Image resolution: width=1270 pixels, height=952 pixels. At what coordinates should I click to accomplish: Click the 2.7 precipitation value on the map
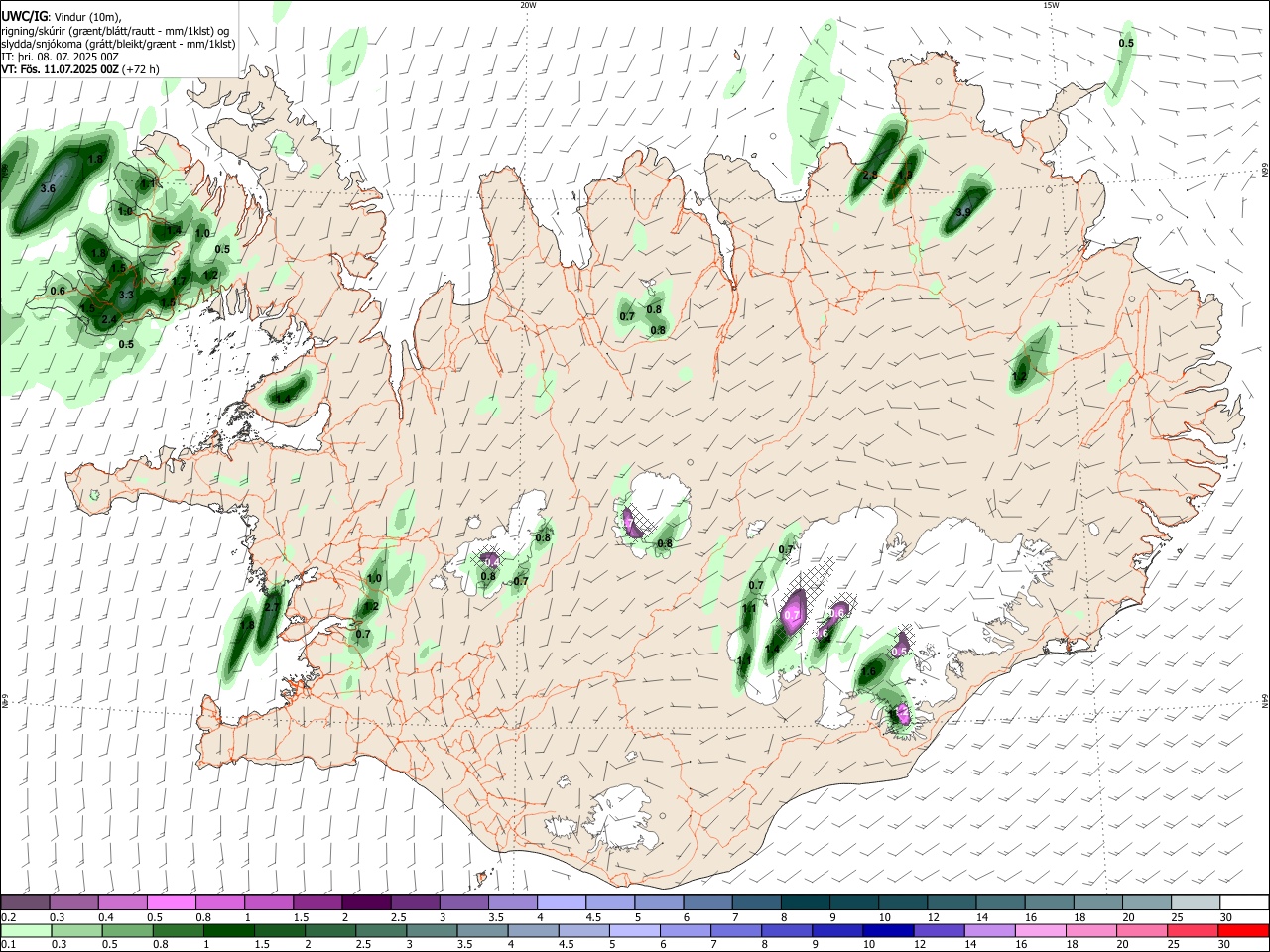click(273, 607)
